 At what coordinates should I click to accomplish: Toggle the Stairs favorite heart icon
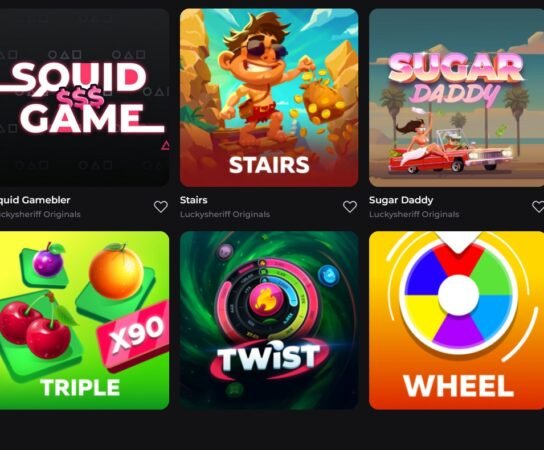[350, 207]
